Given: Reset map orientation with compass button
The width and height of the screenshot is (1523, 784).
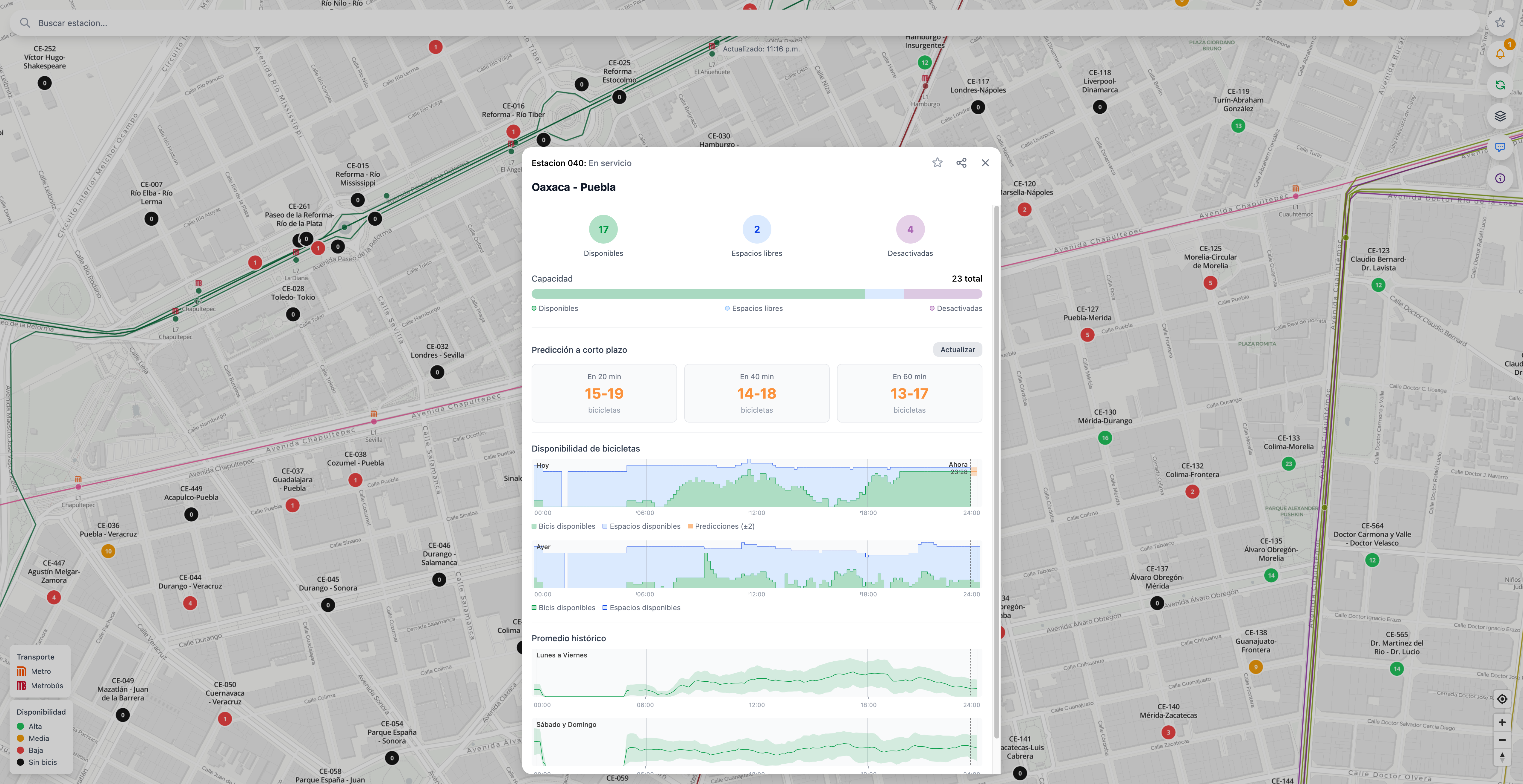Looking at the screenshot, I should click(x=1502, y=757).
